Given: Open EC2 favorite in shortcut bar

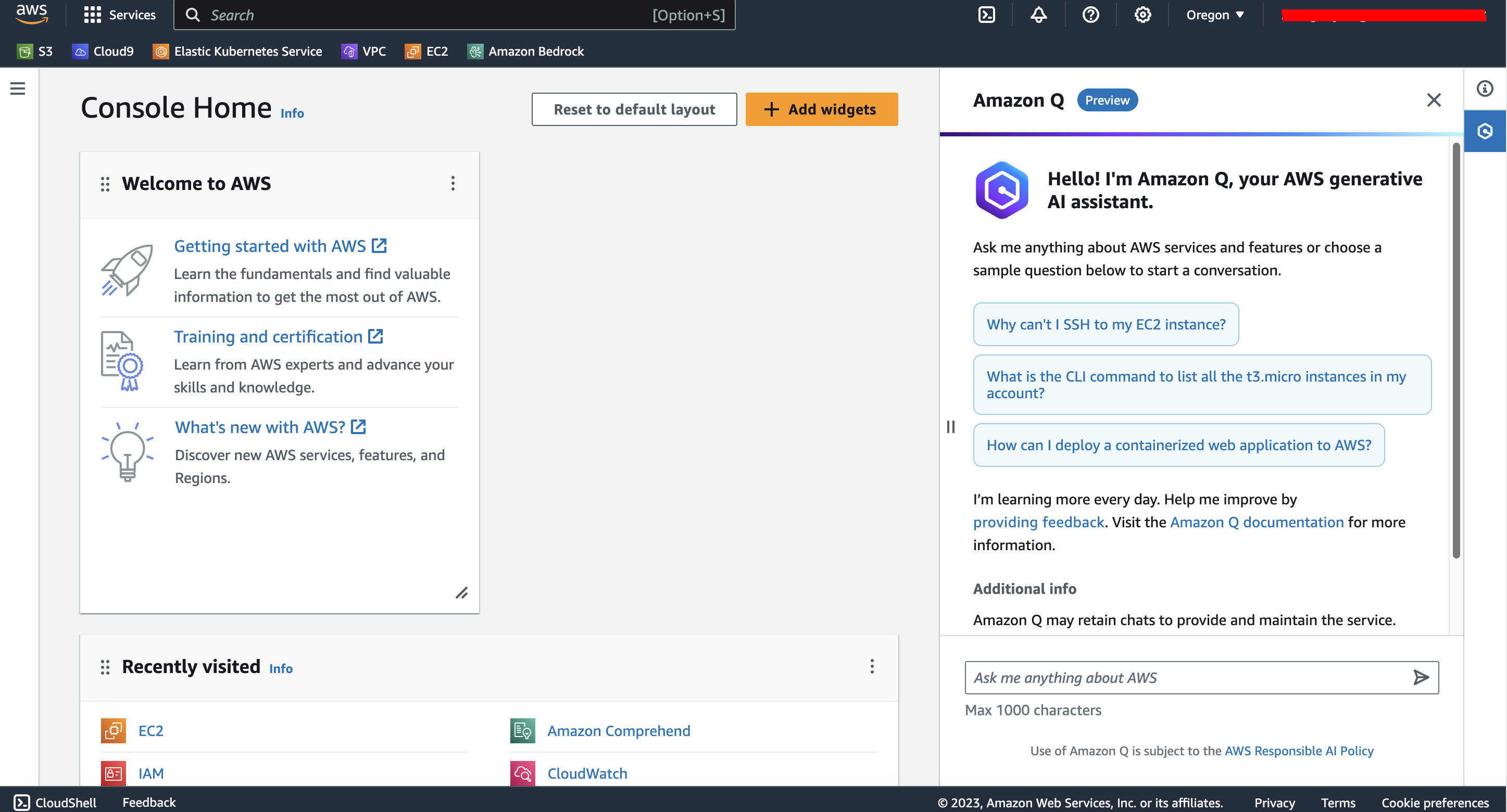Looking at the screenshot, I should (x=426, y=52).
